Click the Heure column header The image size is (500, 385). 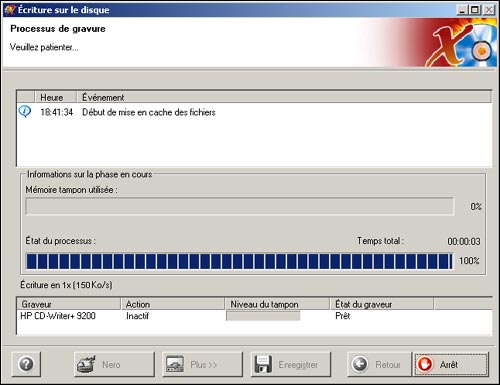coord(56,97)
